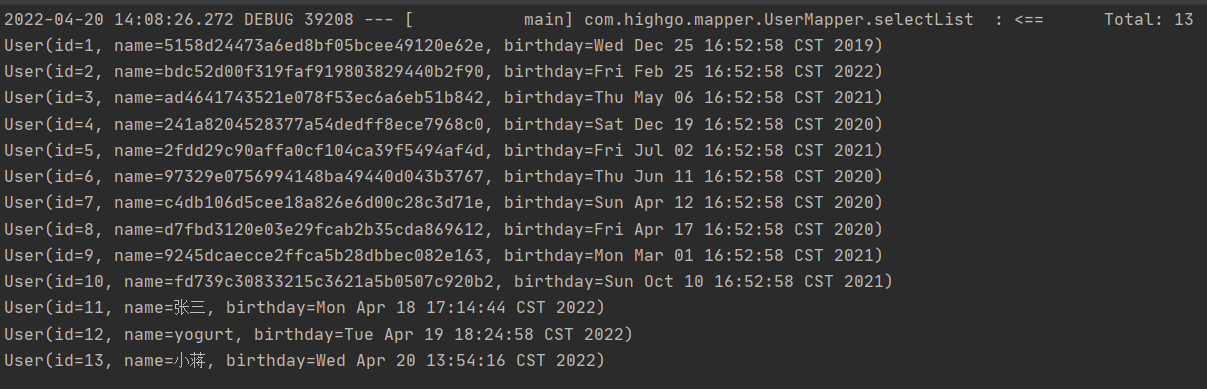The height and width of the screenshot is (389, 1207).
Task: Click the name 张三 in id=11 row
Action: [187, 307]
